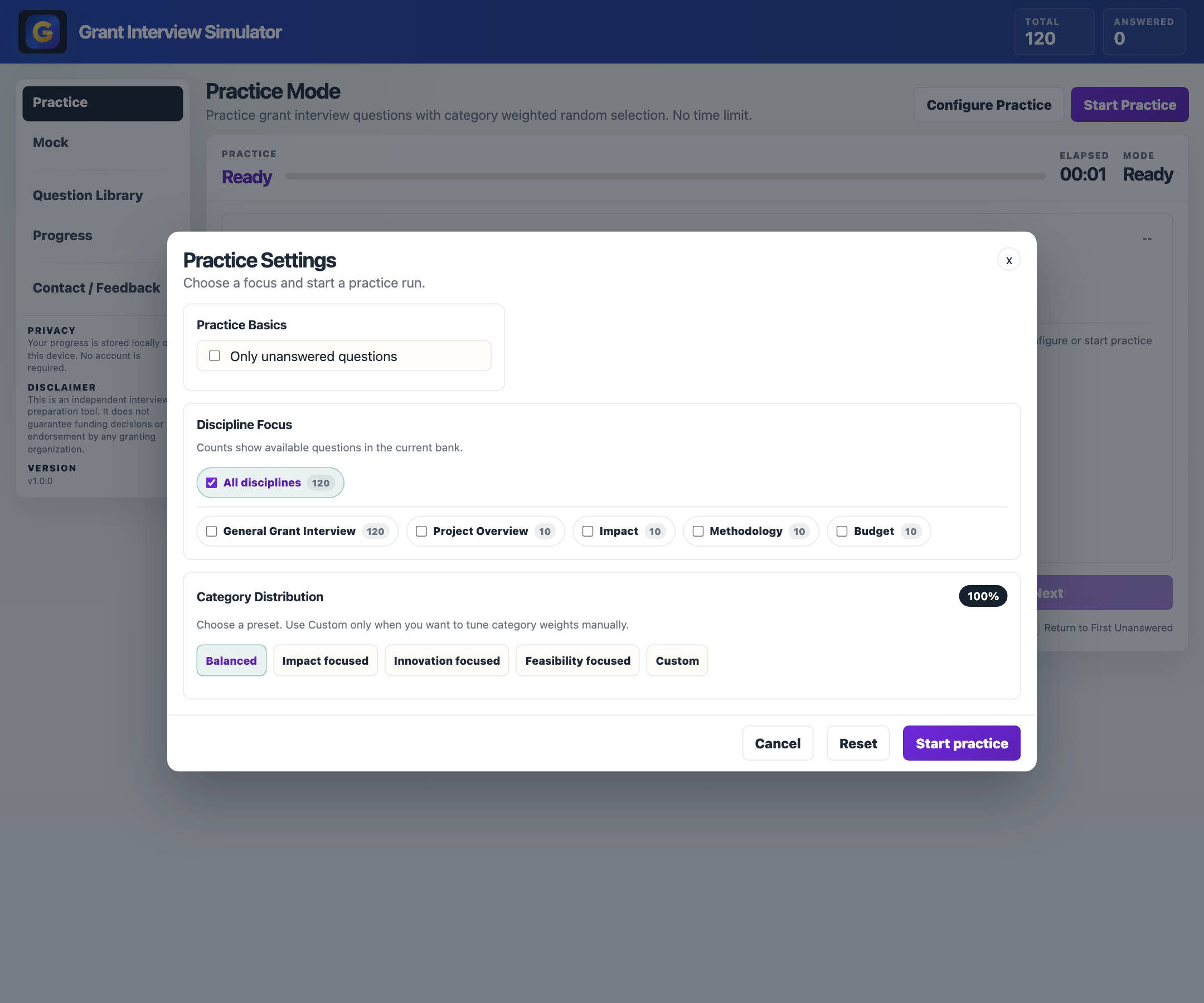This screenshot has height=1003, width=1204.
Task: Click the 100% distribution badge
Action: pyautogui.click(x=983, y=596)
